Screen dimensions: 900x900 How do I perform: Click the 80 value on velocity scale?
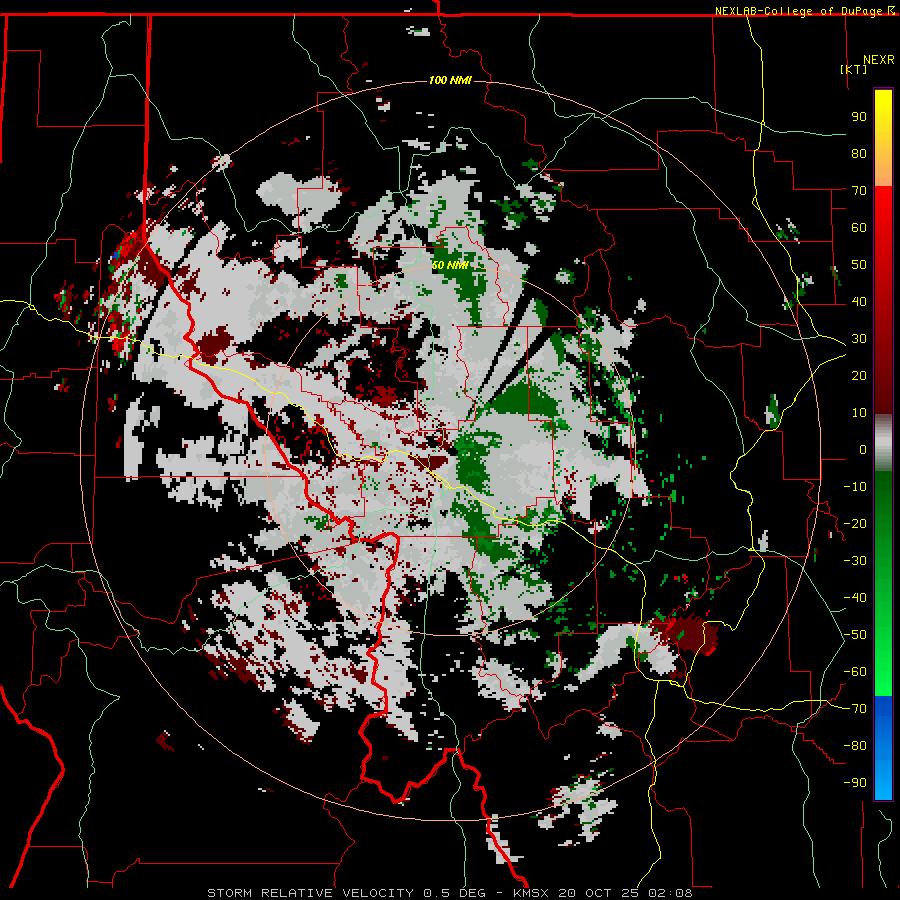coord(859,154)
